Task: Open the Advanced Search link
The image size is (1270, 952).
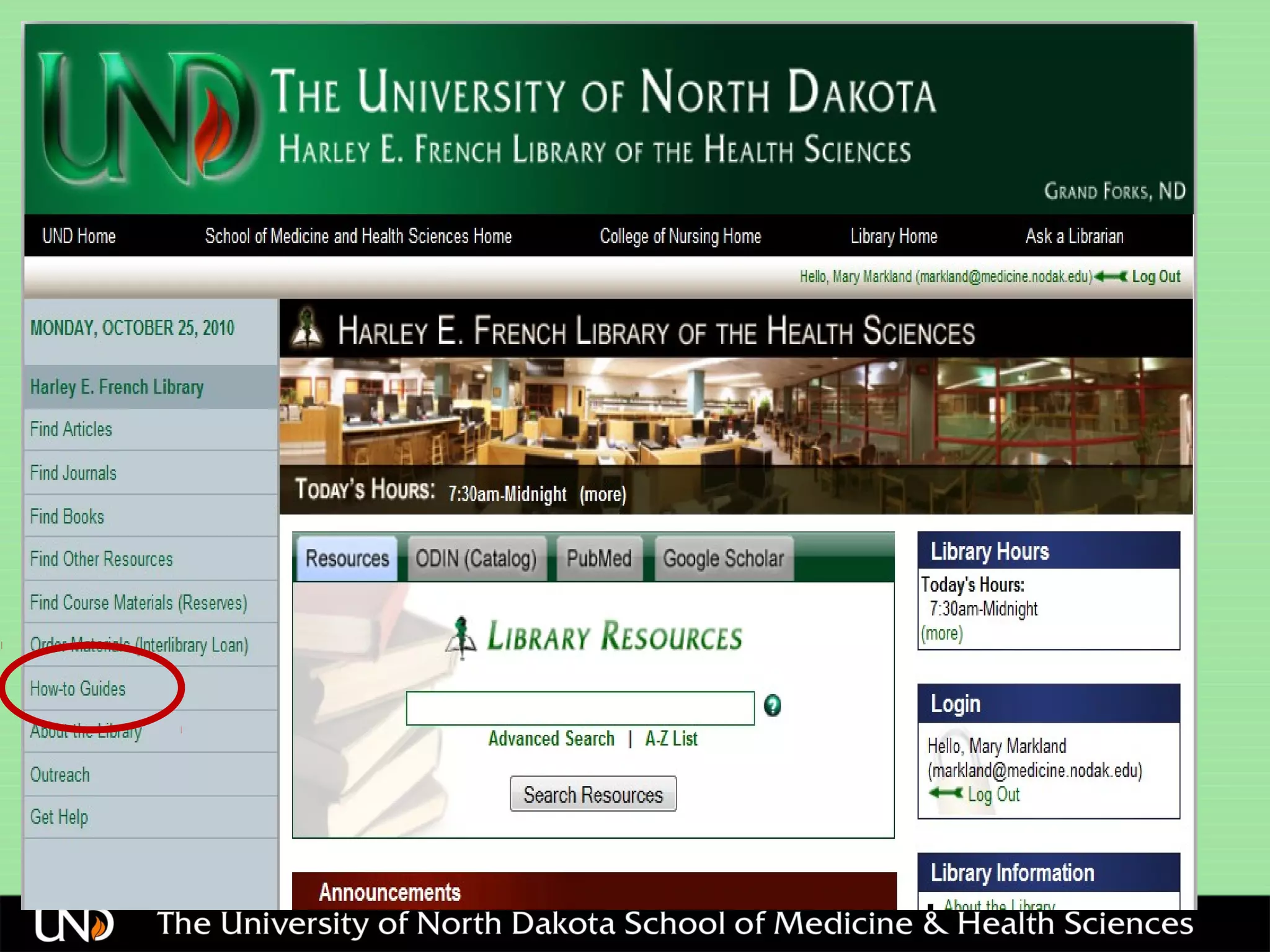Action: point(551,739)
